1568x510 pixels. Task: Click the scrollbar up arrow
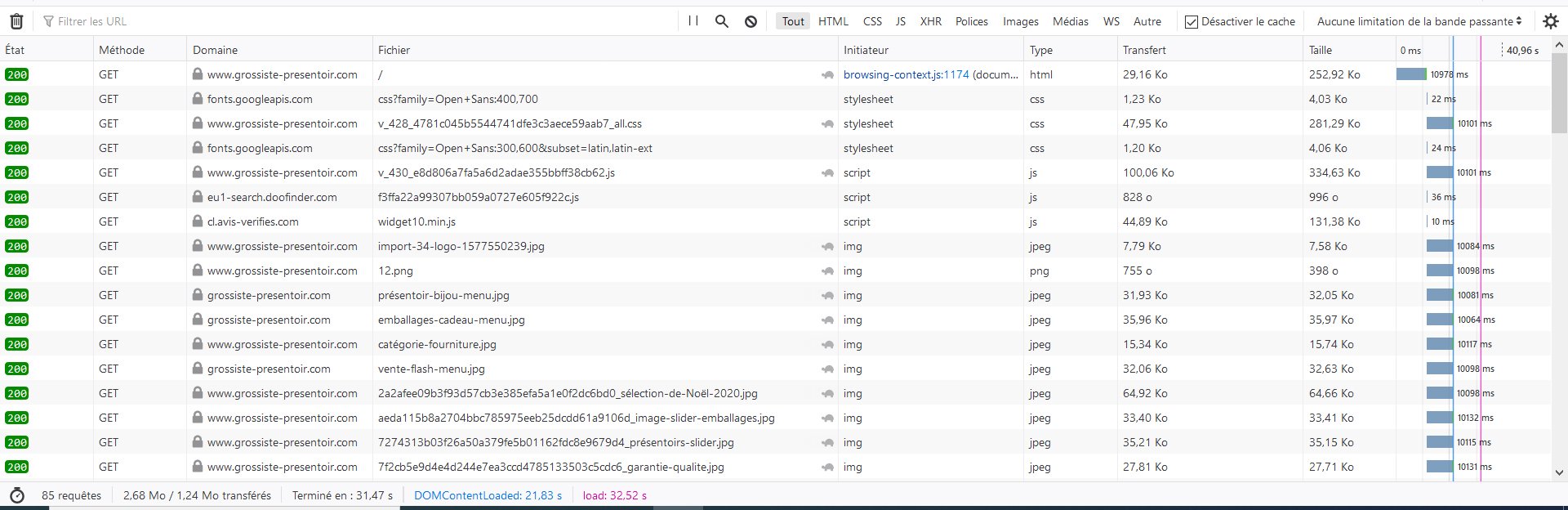1559,44
